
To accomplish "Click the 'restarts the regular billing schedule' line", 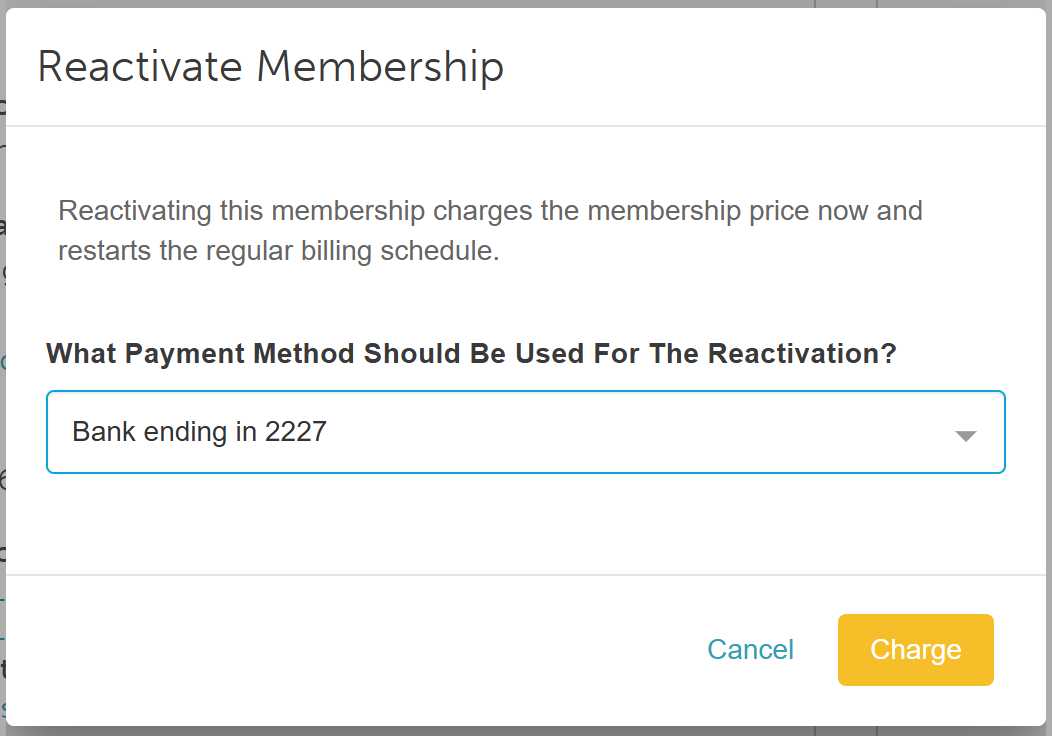I will [278, 251].
